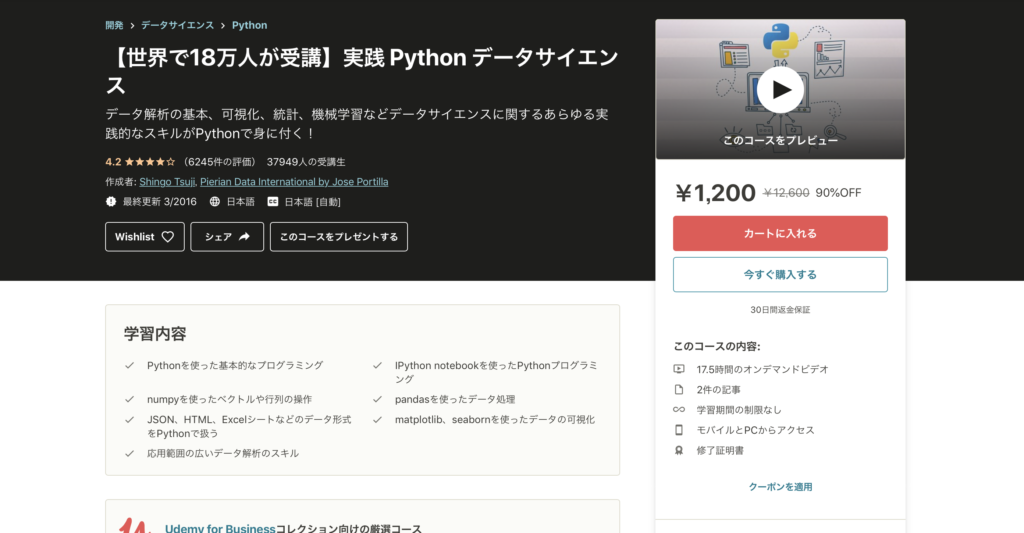Add course with カートに入れる button
This screenshot has width=1024, height=533.
(x=780, y=233)
